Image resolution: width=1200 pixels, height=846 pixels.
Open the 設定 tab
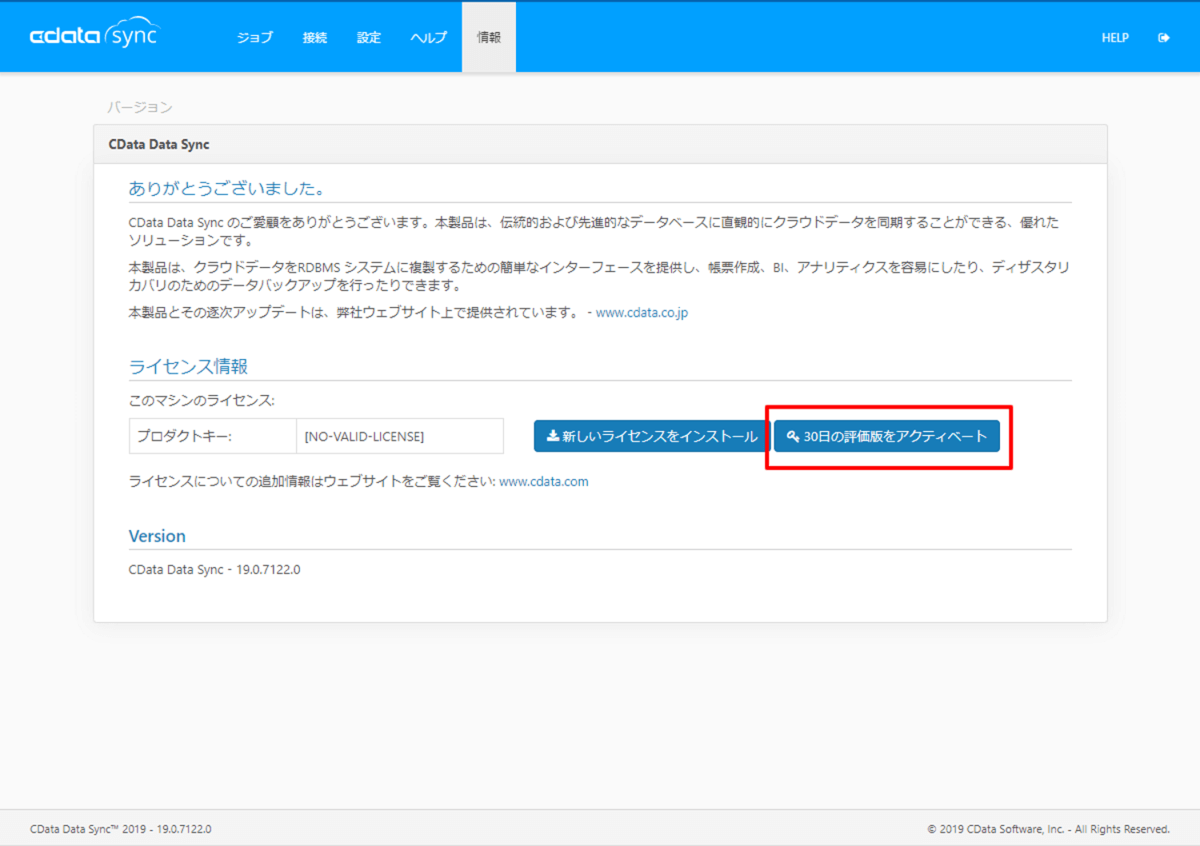point(369,37)
